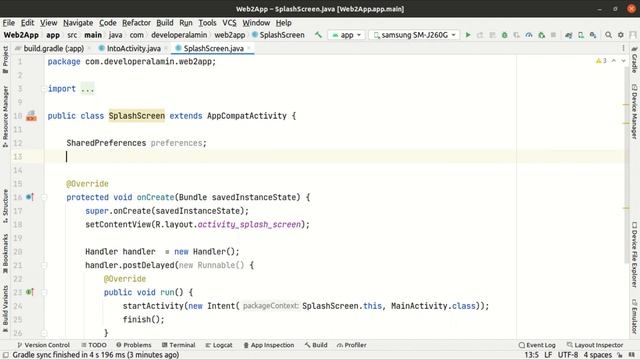The width and height of the screenshot is (640, 360).
Task: Jump to next highlighted warning arrow
Action: (623, 61)
